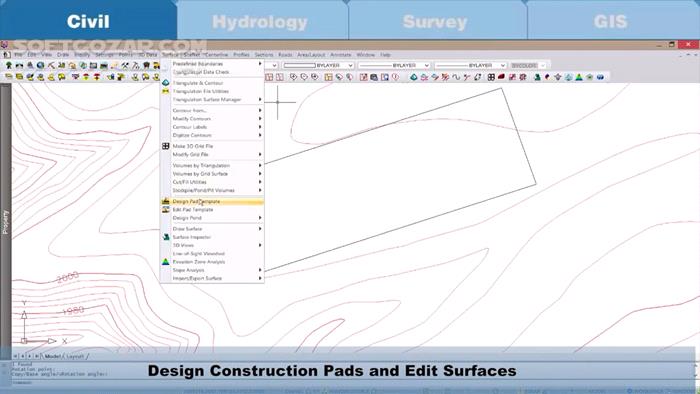Open the Window menu

tap(366, 54)
